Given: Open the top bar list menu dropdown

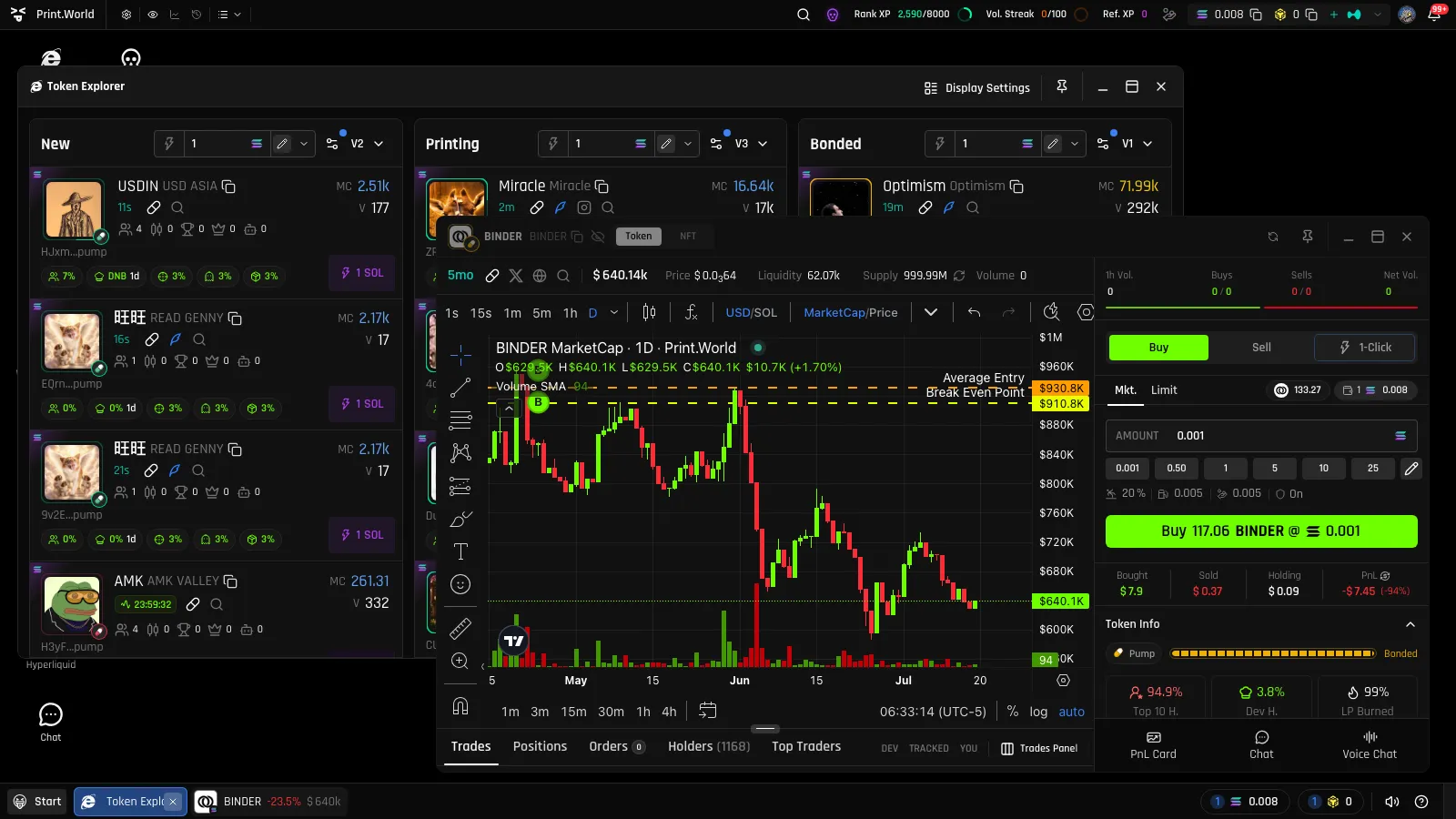Looking at the screenshot, I should [x=229, y=15].
